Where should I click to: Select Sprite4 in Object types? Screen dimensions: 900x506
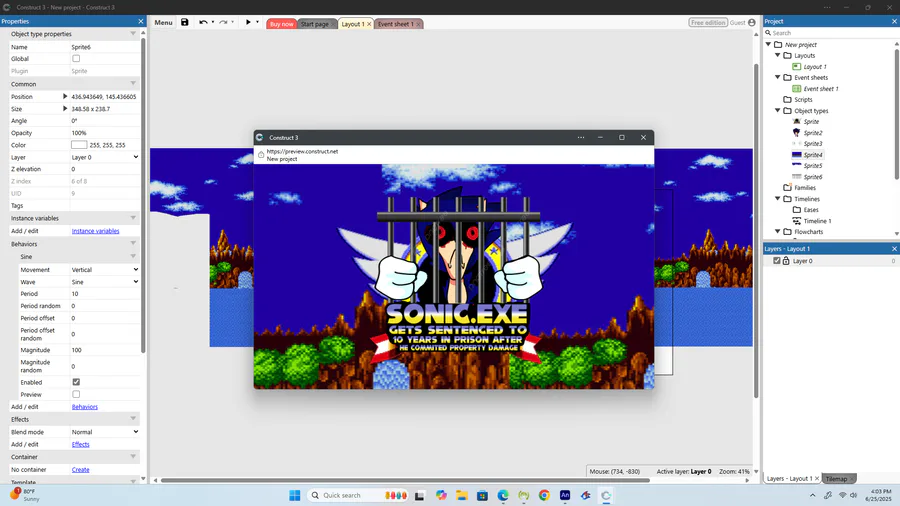[x=813, y=155]
